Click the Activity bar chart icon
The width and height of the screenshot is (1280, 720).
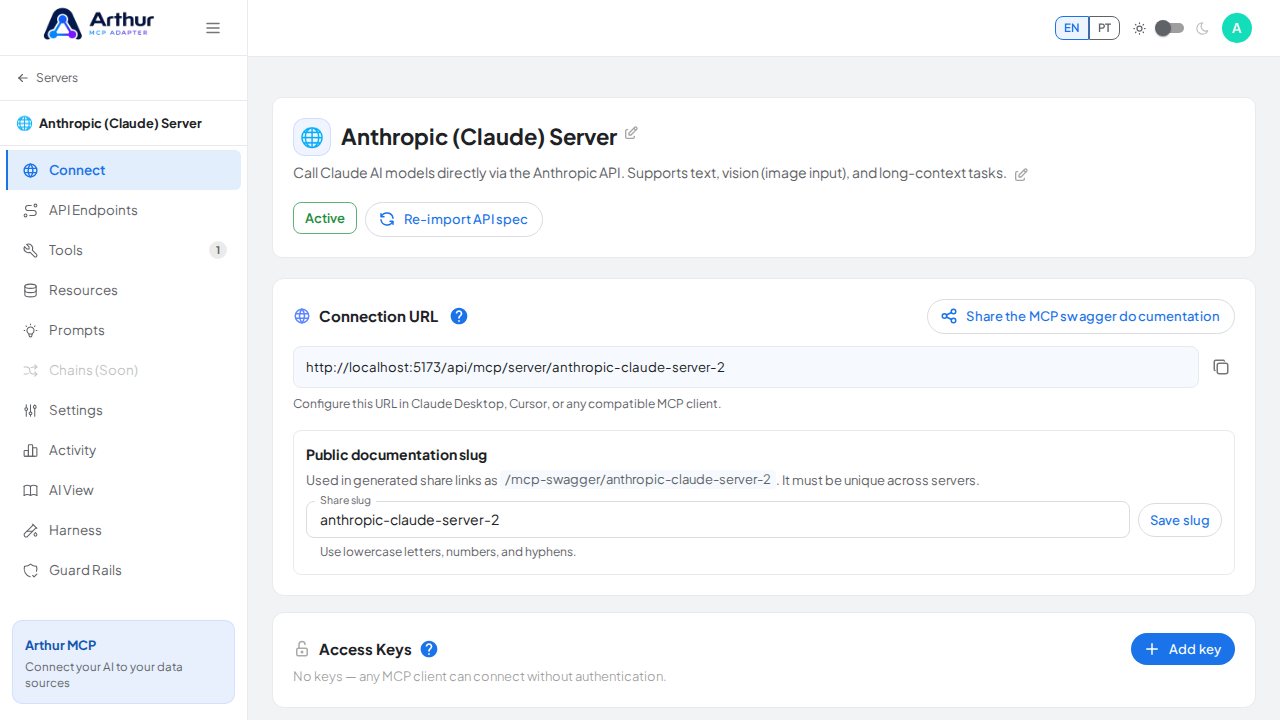pos(30,450)
